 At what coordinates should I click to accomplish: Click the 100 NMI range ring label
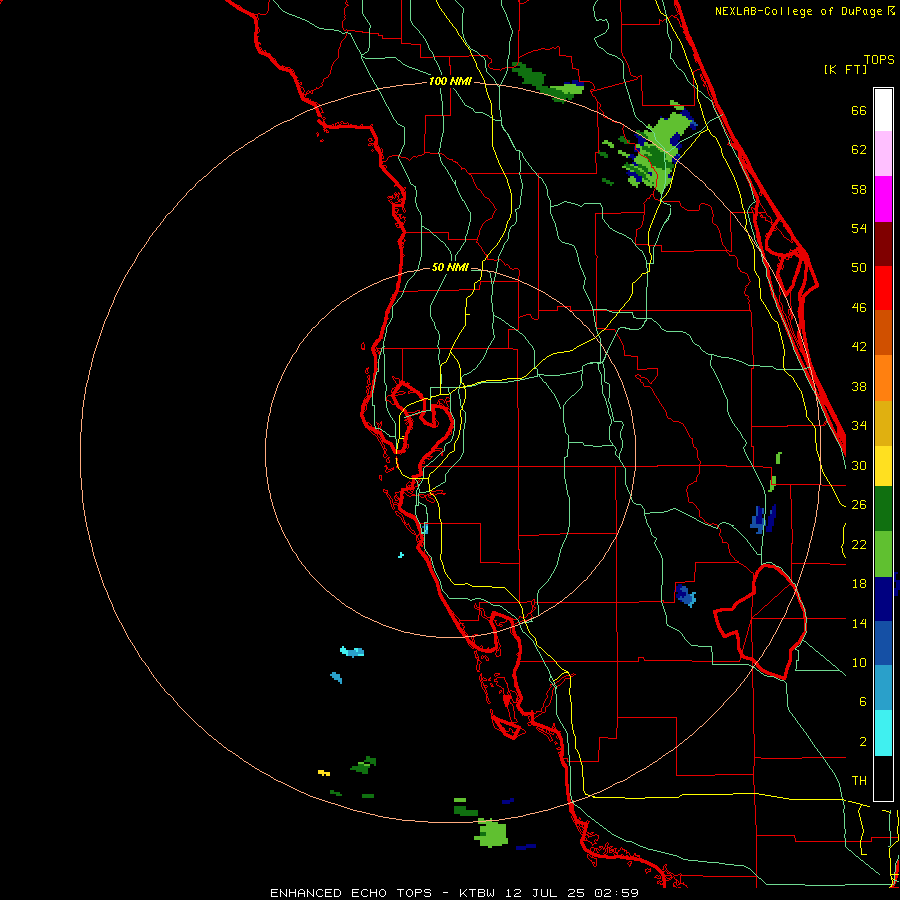click(450, 82)
